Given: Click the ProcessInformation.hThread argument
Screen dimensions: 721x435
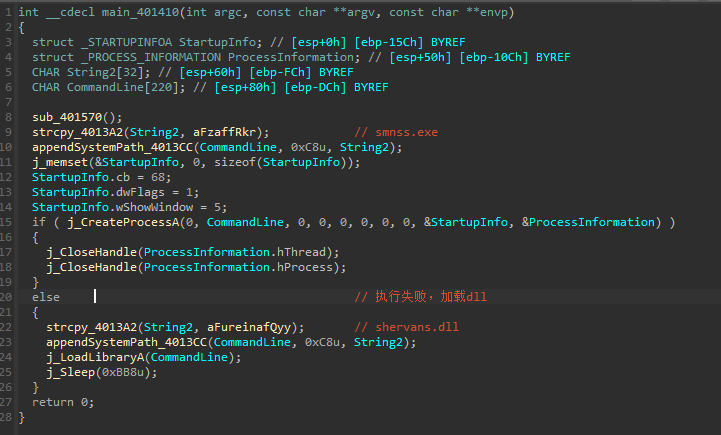Looking at the screenshot, I should [x=235, y=252].
